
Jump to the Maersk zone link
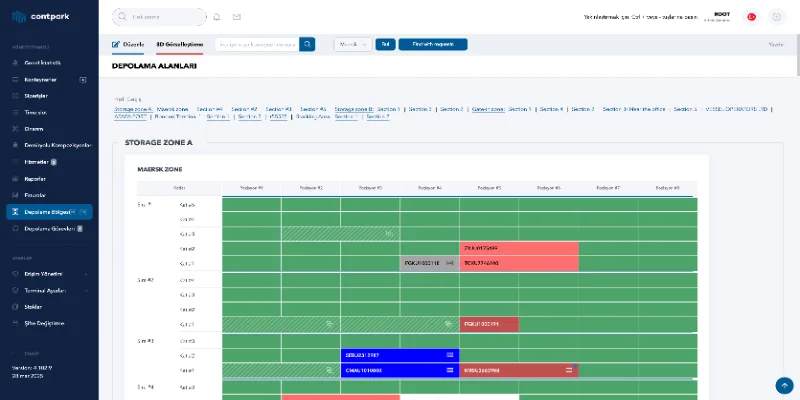point(173,108)
